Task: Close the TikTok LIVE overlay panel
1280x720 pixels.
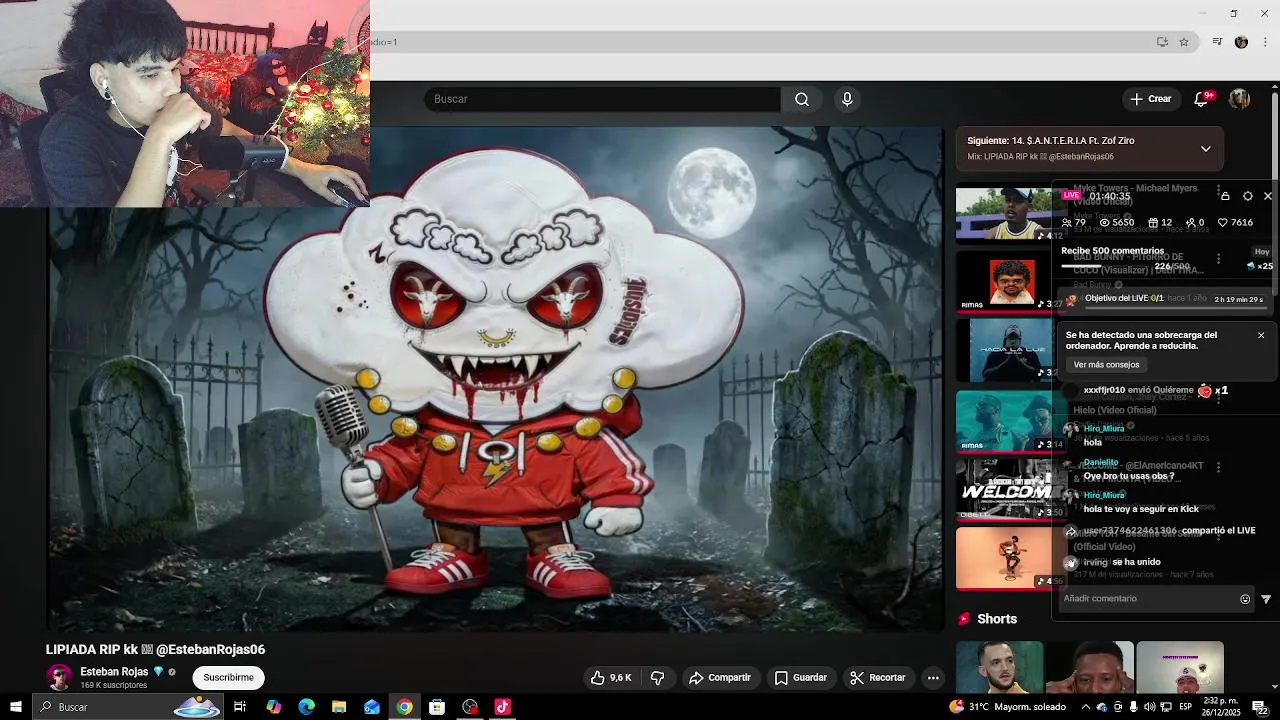Action: [x=1267, y=196]
